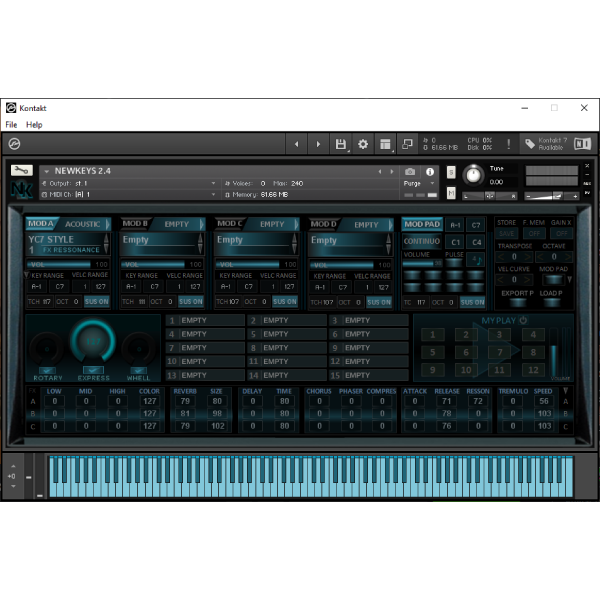The image size is (600, 600).
Task: Select the MOD B tab
Action: tap(135, 224)
